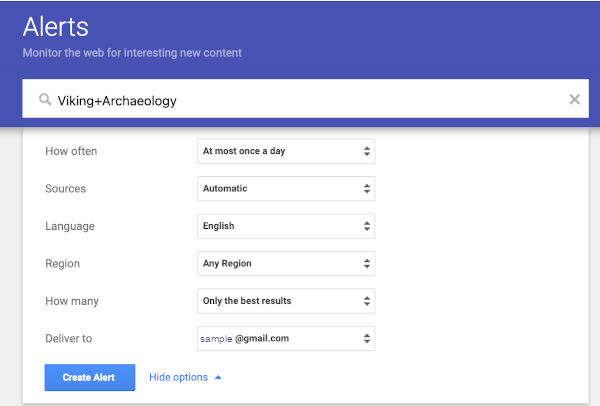Click the 'Language' label
This screenshot has width=600, height=406.
[x=70, y=226]
